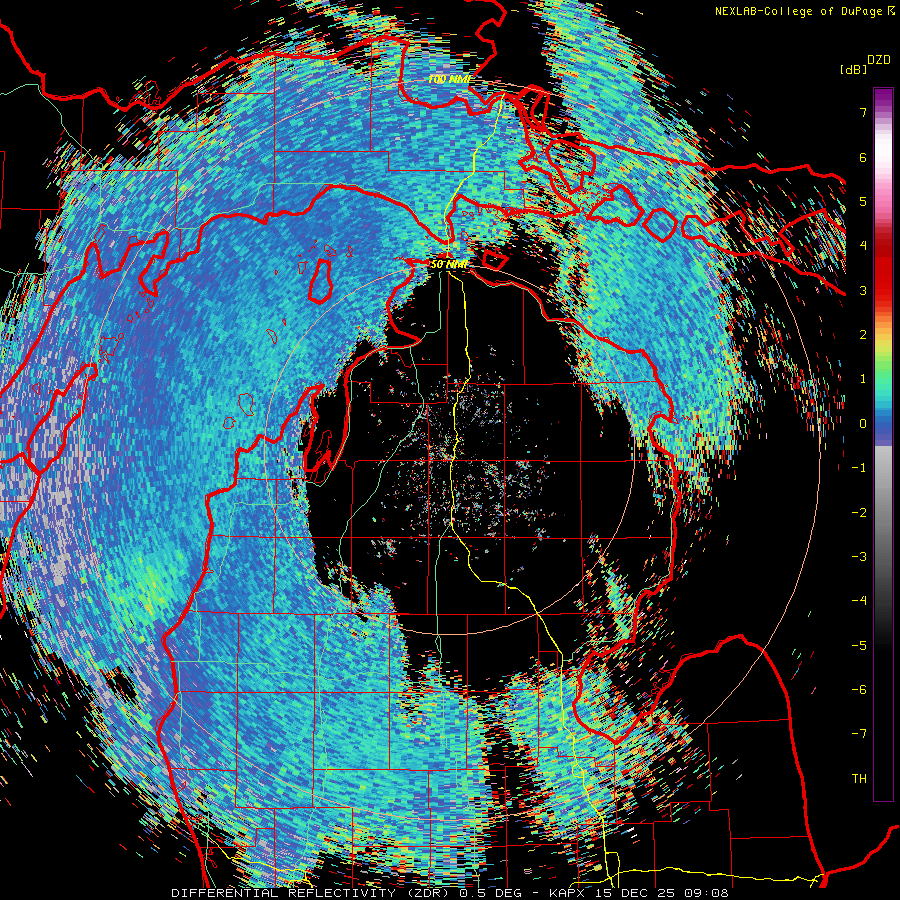Click the 6 dB value on the color scale
This screenshot has height=900, width=900.
[863, 157]
